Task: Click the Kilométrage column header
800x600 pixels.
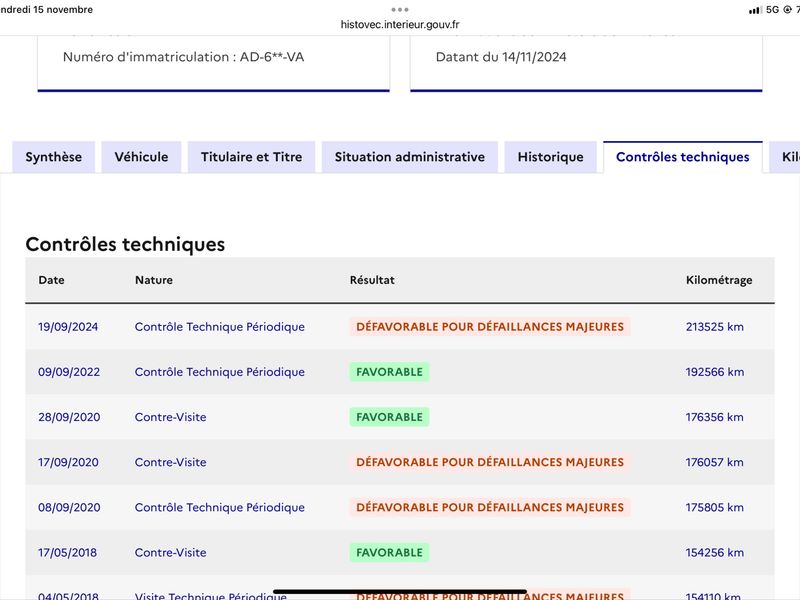Action: [x=719, y=280]
